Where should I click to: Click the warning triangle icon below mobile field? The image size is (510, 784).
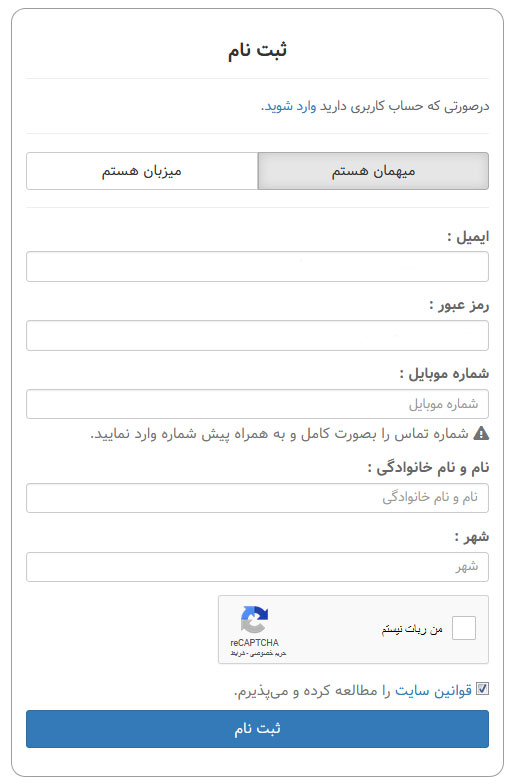[x=480, y=433]
